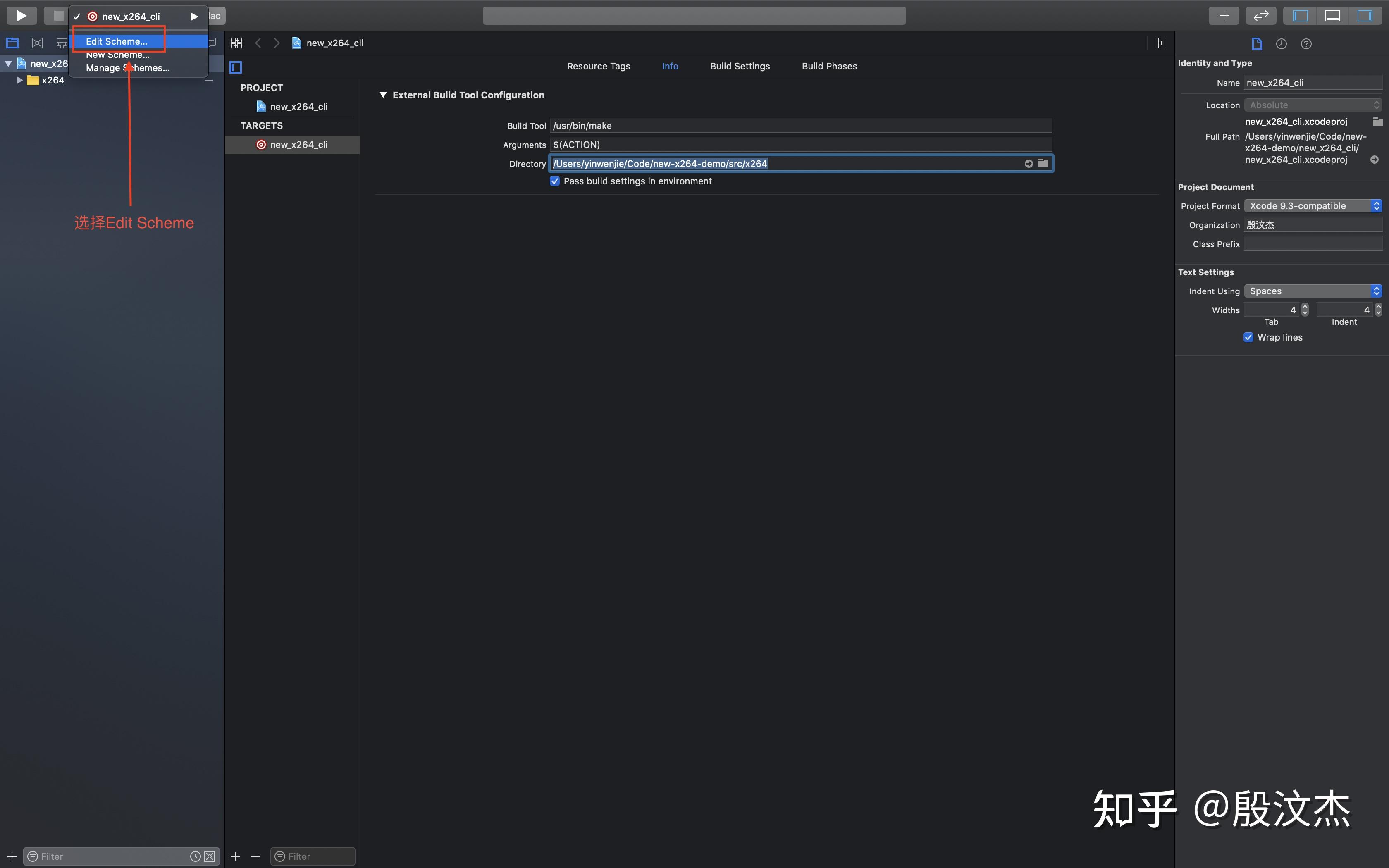Open the Project Format dropdown

1312,206
